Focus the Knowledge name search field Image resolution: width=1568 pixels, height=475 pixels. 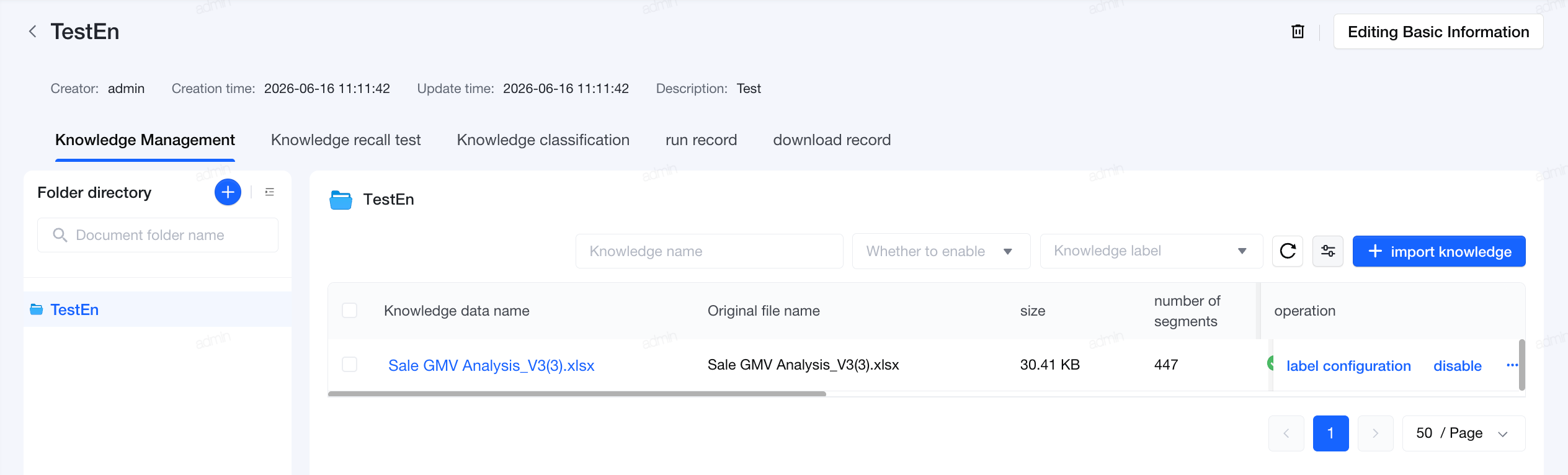(x=709, y=251)
